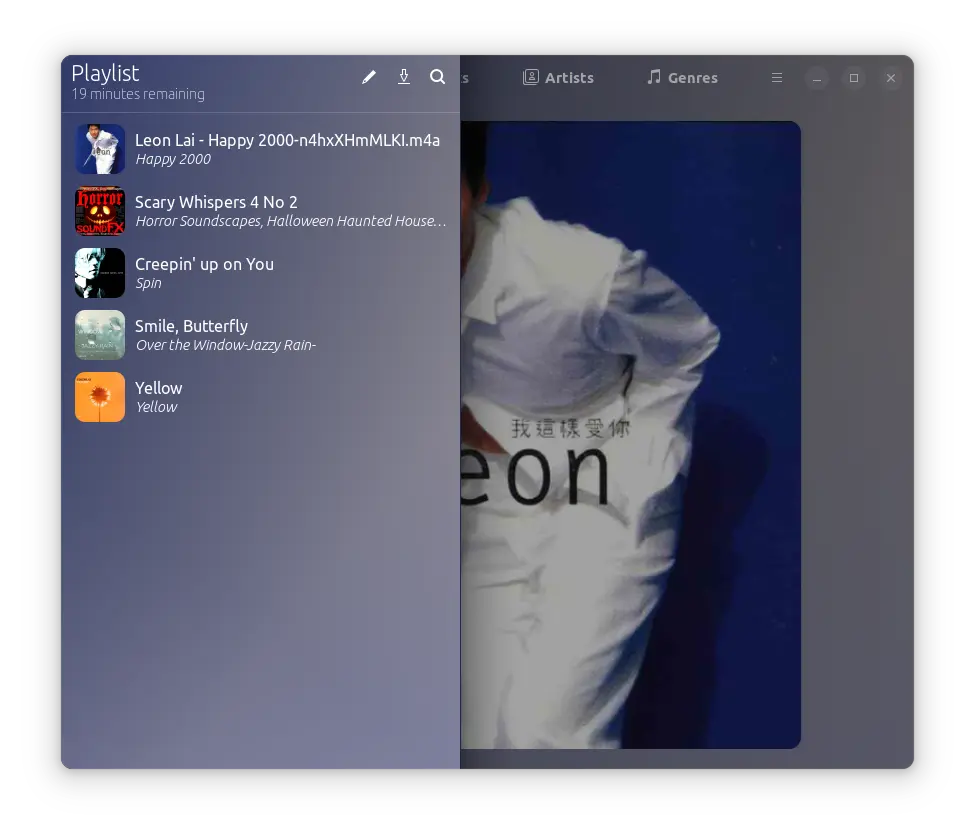975x836 pixels.
Task: Switch to the Artists tab label
Action: coord(569,78)
